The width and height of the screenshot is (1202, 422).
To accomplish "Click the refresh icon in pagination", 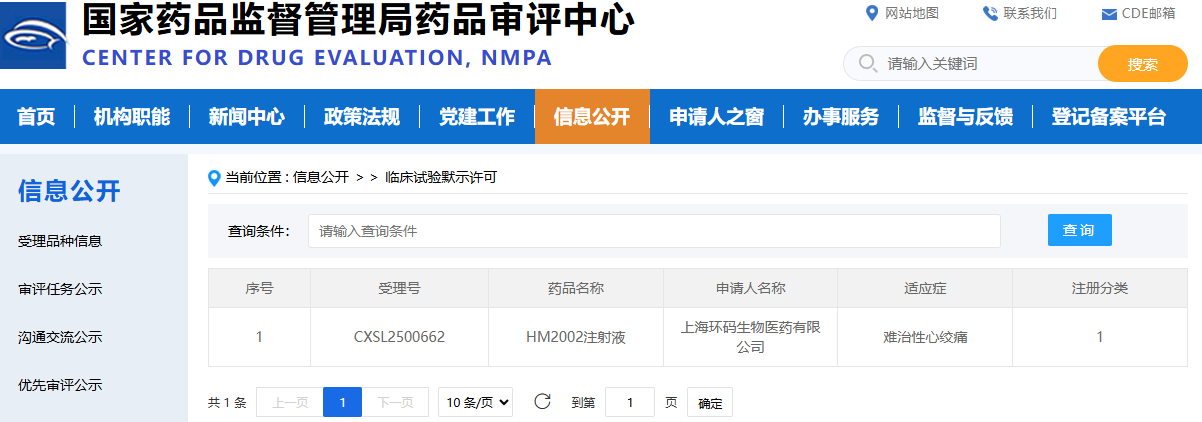I will coord(542,402).
